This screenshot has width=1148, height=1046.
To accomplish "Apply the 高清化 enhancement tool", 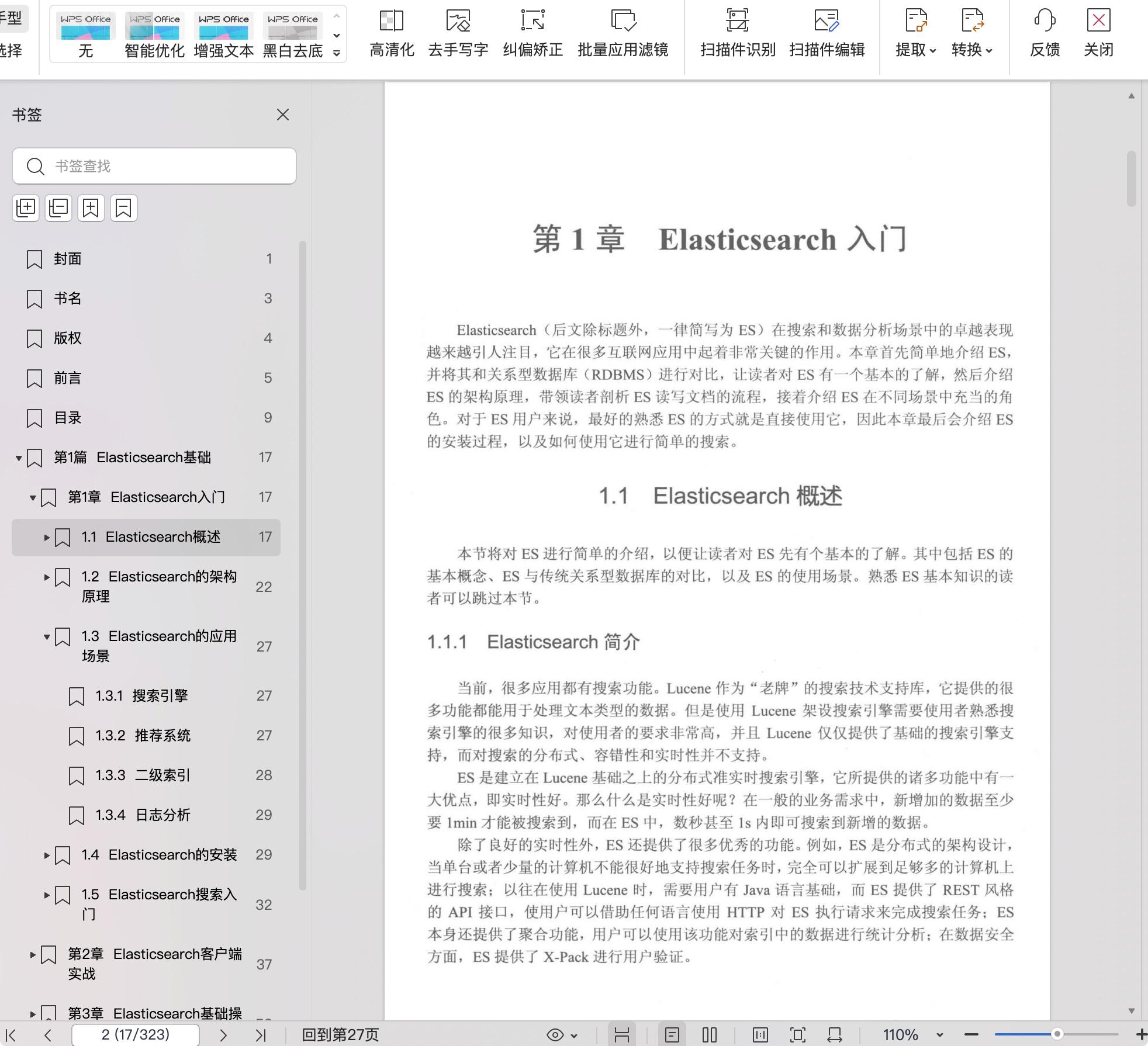I will pos(392,34).
